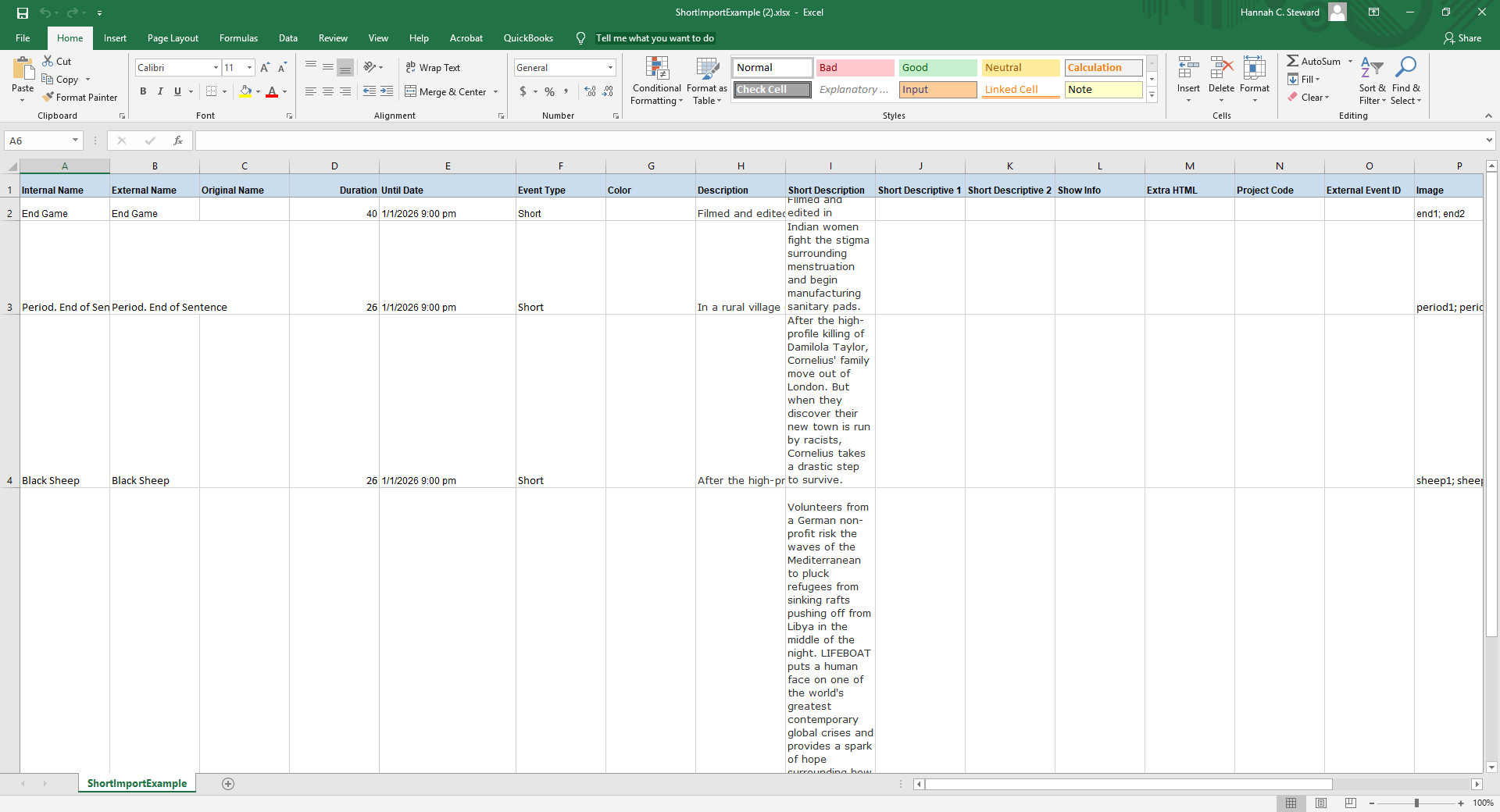Viewport: 1500px width, 812px height.
Task: Click Decrease Decimal icon
Action: point(609,91)
